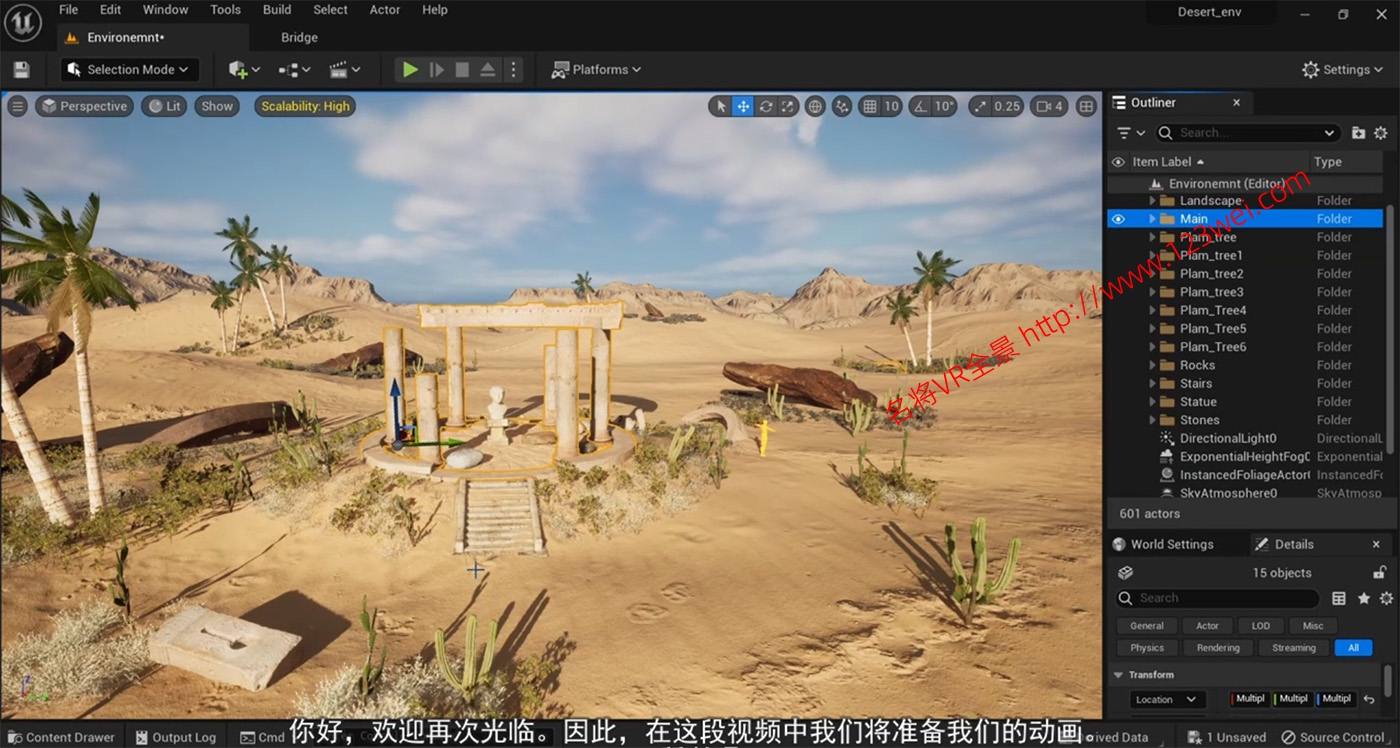Image resolution: width=1400 pixels, height=748 pixels.
Task: Open the Content Drawer
Action: (x=62, y=736)
